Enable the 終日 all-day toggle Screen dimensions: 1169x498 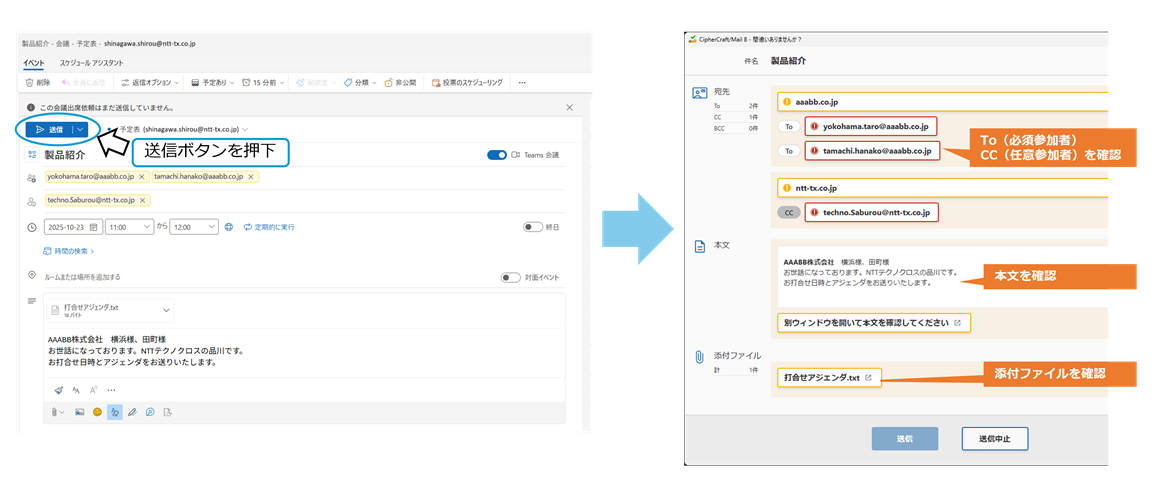point(533,227)
